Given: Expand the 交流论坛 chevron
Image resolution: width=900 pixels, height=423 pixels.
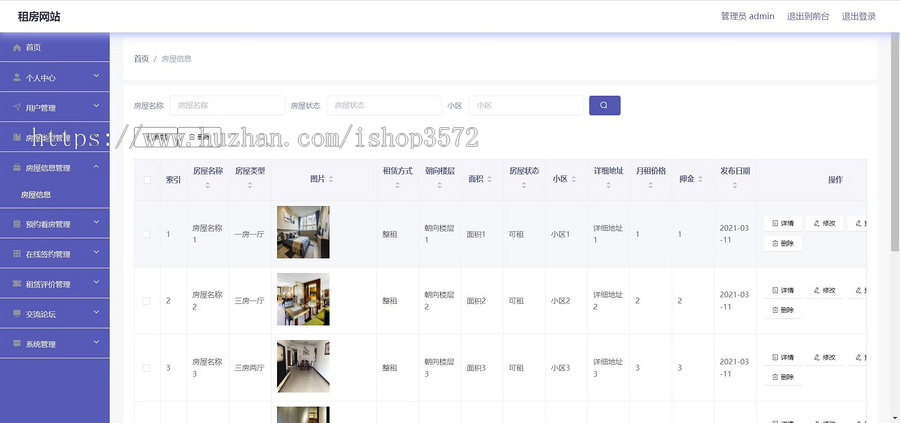Looking at the screenshot, I should pyautogui.click(x=96, y=312).
